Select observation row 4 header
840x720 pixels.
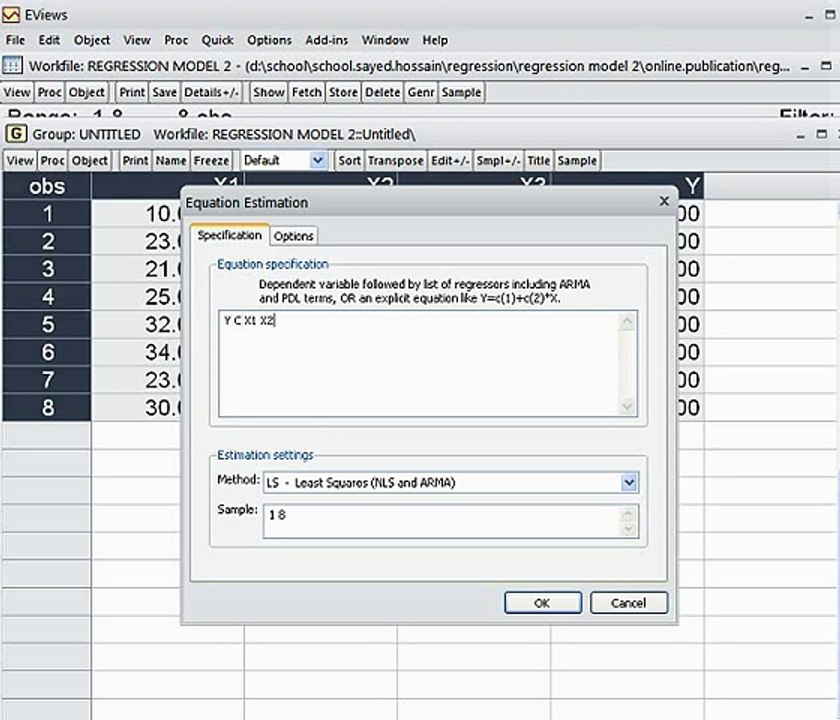click(47, 297)
